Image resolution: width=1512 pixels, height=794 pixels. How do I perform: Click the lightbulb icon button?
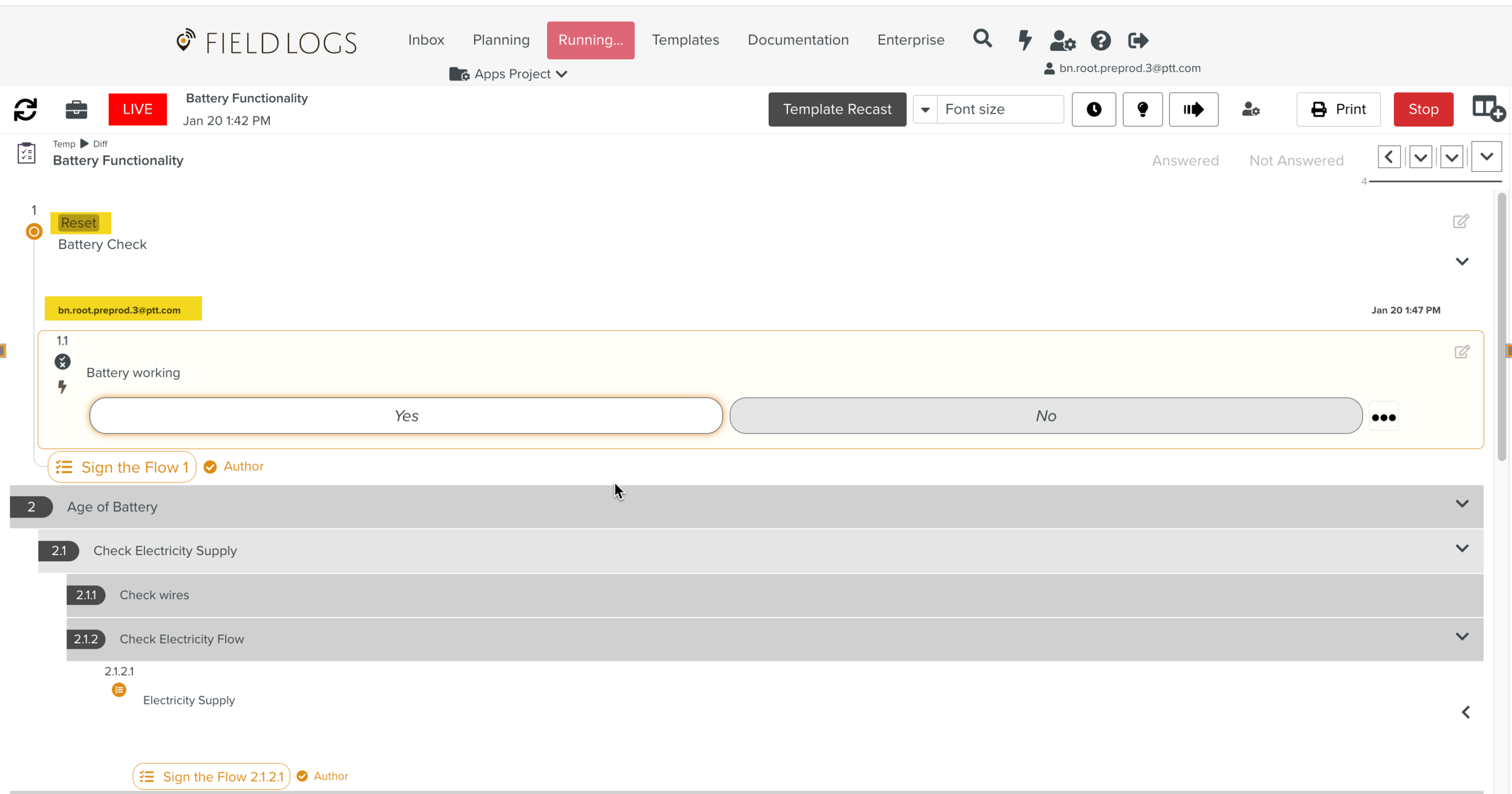1142,109
